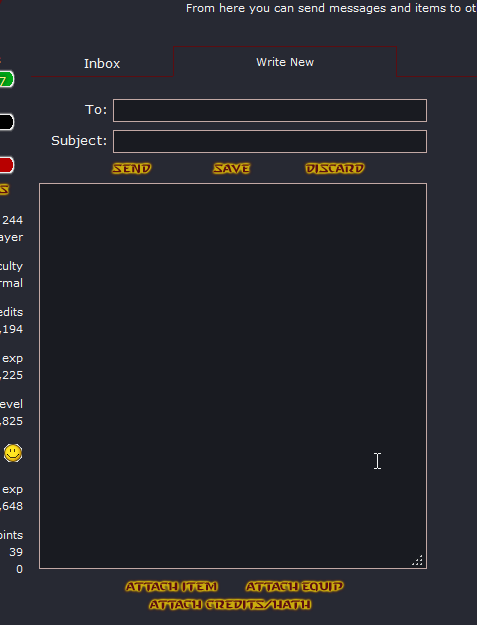Open the Attach Equip option

click(x=294, y=586)
